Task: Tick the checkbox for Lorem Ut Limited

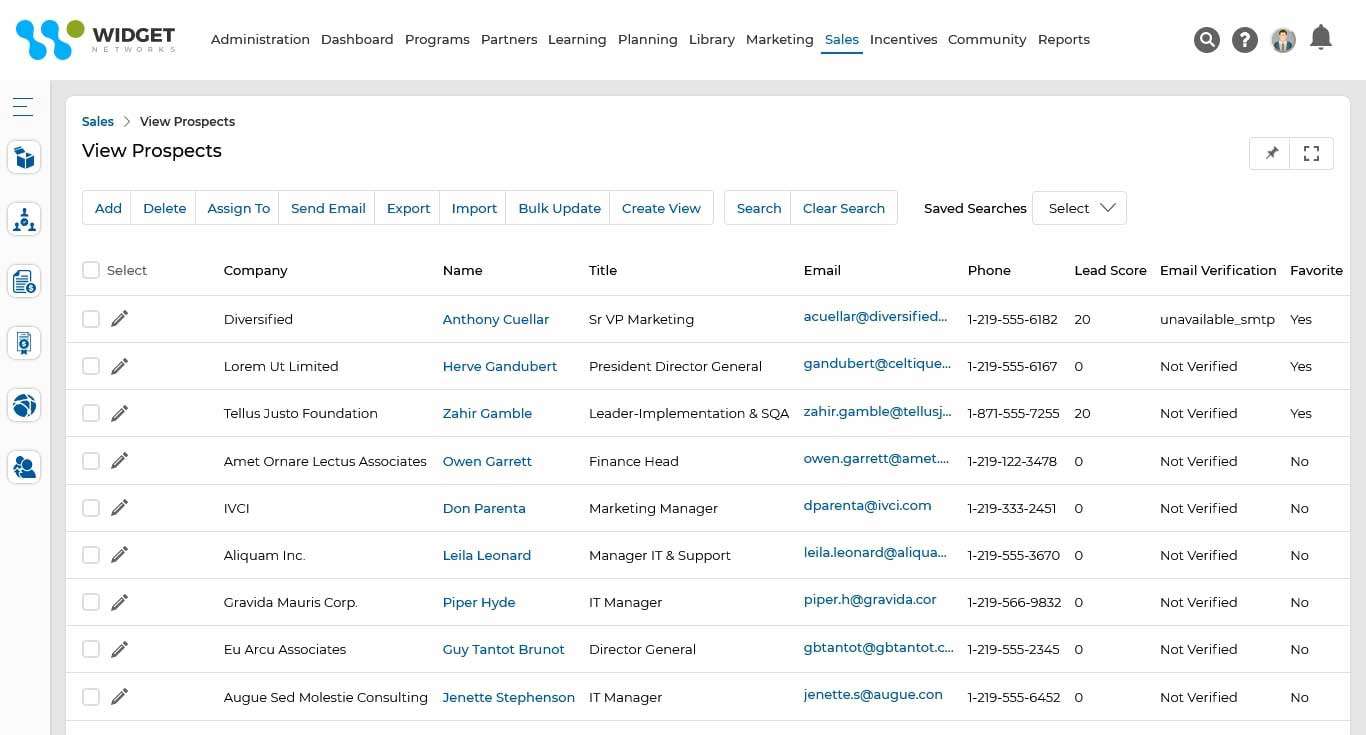Action: [x=91, y=366]
